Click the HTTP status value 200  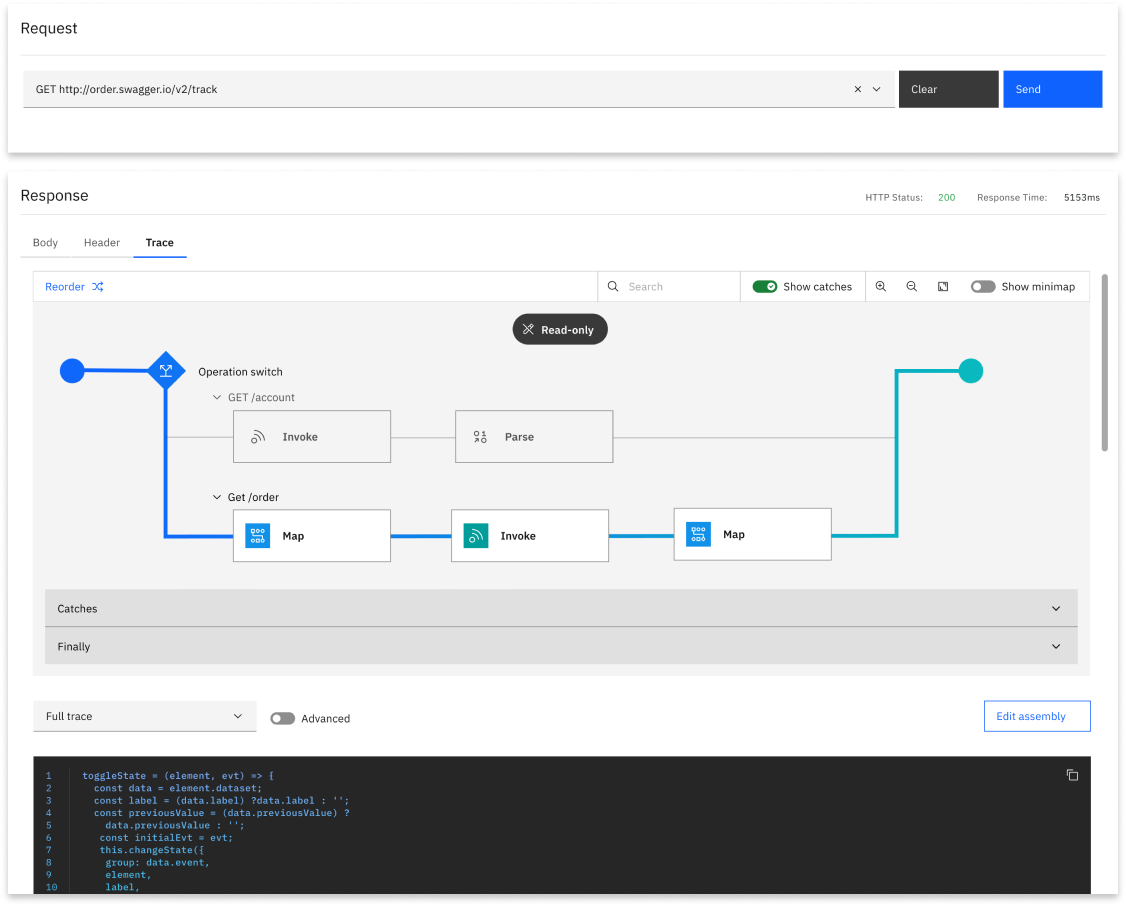coord(946,197)
